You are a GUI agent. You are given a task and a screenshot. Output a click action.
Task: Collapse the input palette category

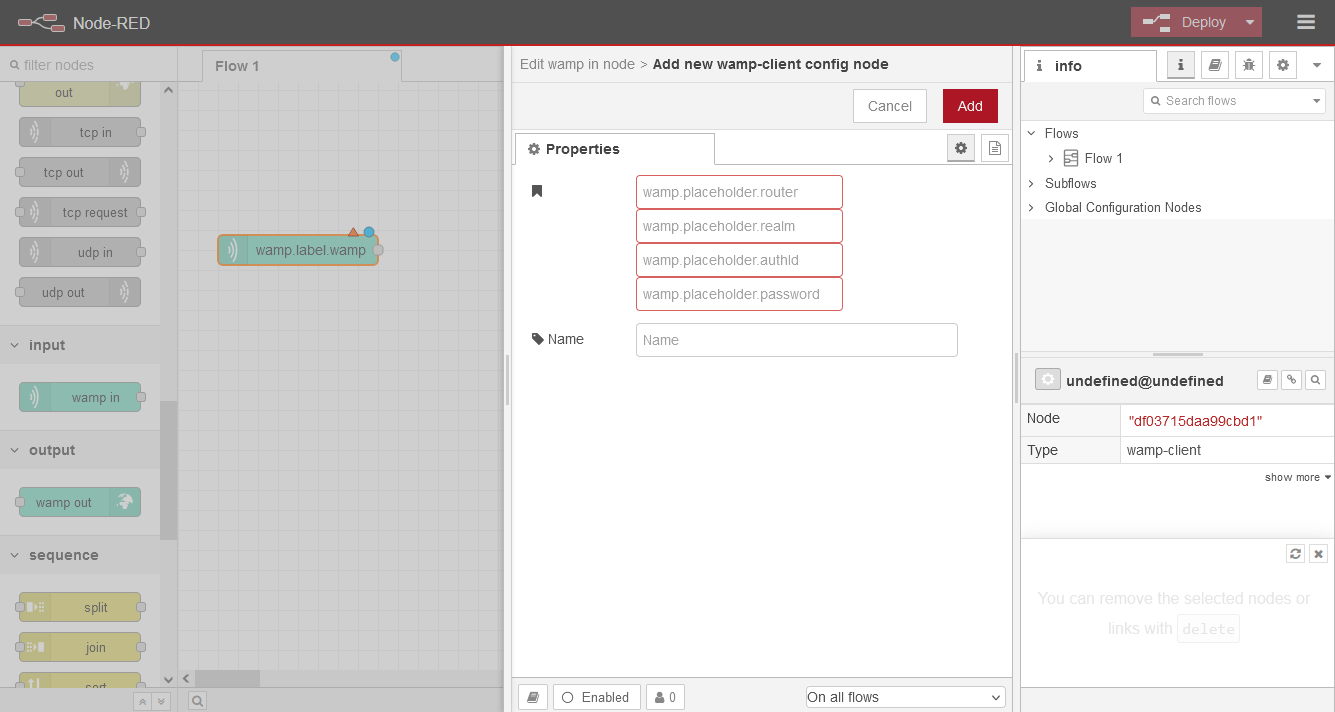point(15,345)
